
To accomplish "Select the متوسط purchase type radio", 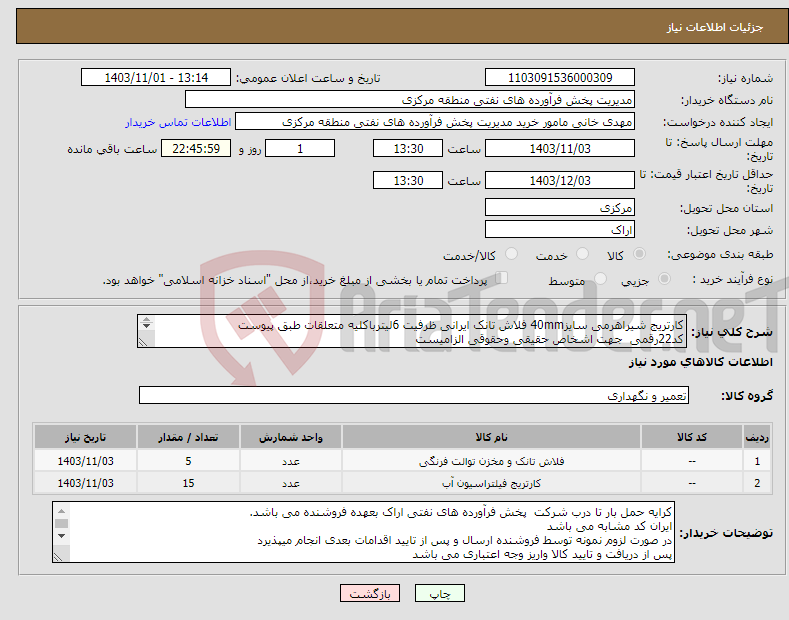I will coord(600,278).
